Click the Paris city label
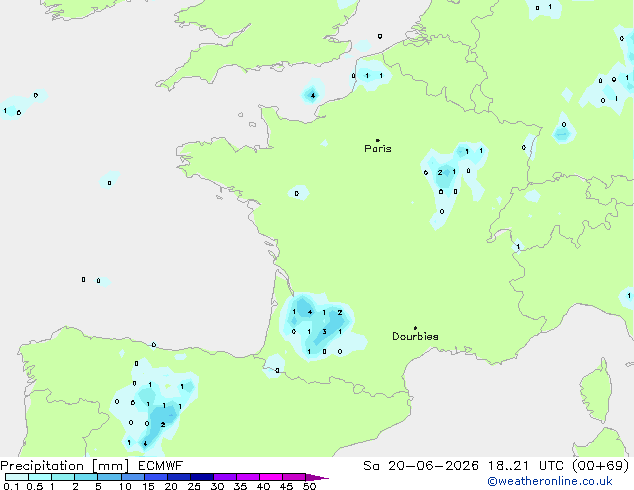This screenshot has height=490, width=634. tap(378, 149)
